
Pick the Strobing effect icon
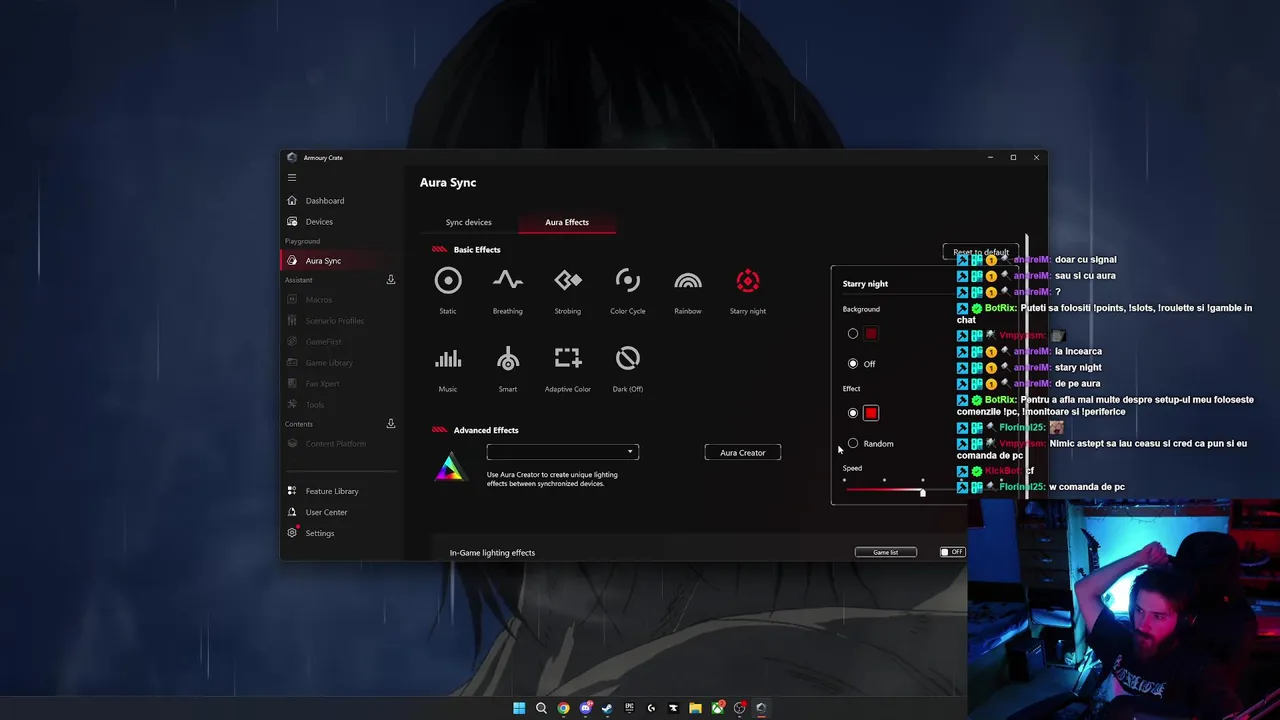click(568, 281)
